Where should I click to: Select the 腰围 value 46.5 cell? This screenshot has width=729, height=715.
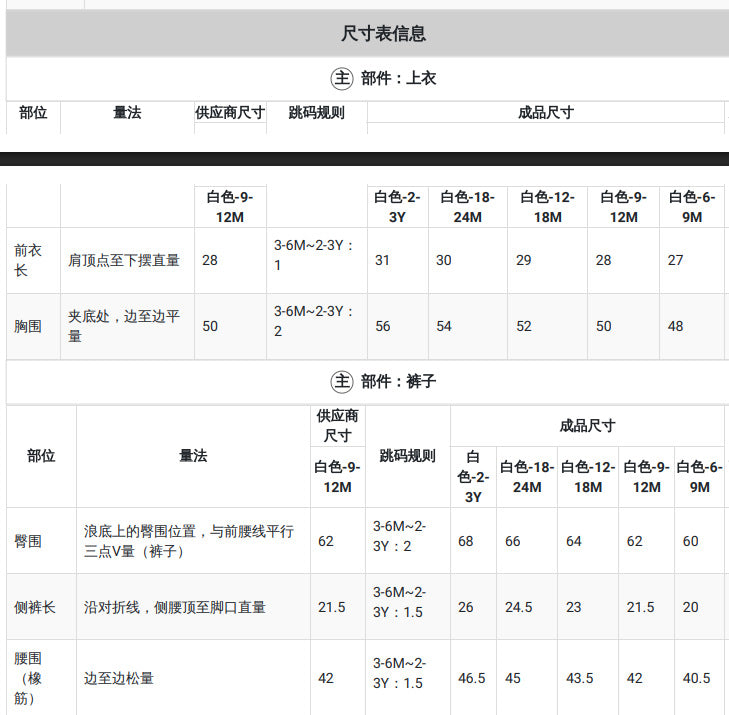(x=471, y=678)
